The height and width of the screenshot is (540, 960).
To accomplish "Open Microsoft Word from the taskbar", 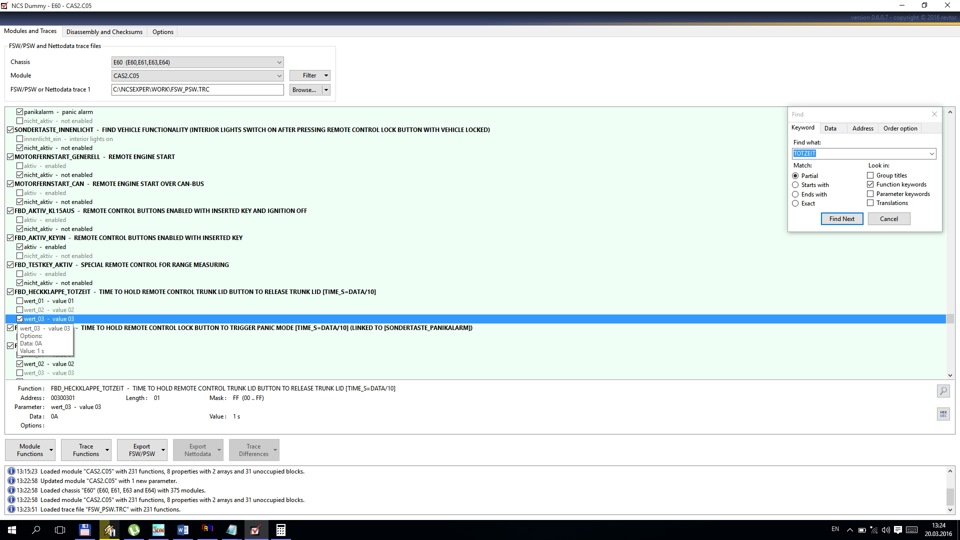I will coord(182,530).
